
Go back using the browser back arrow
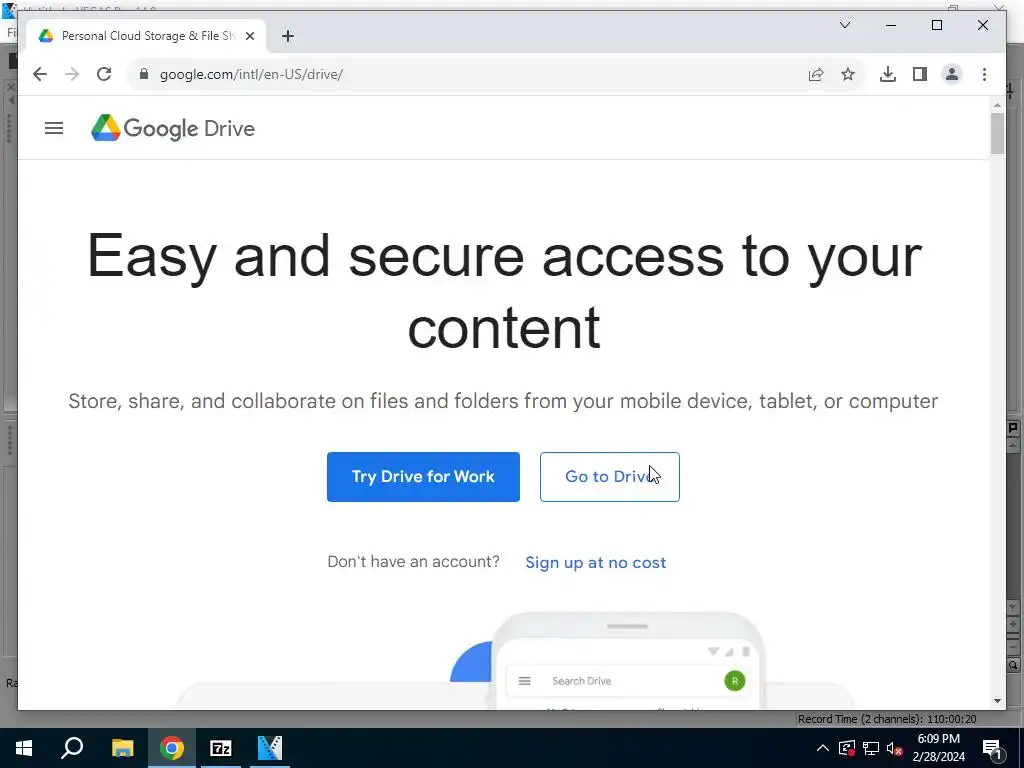(40, 74)
